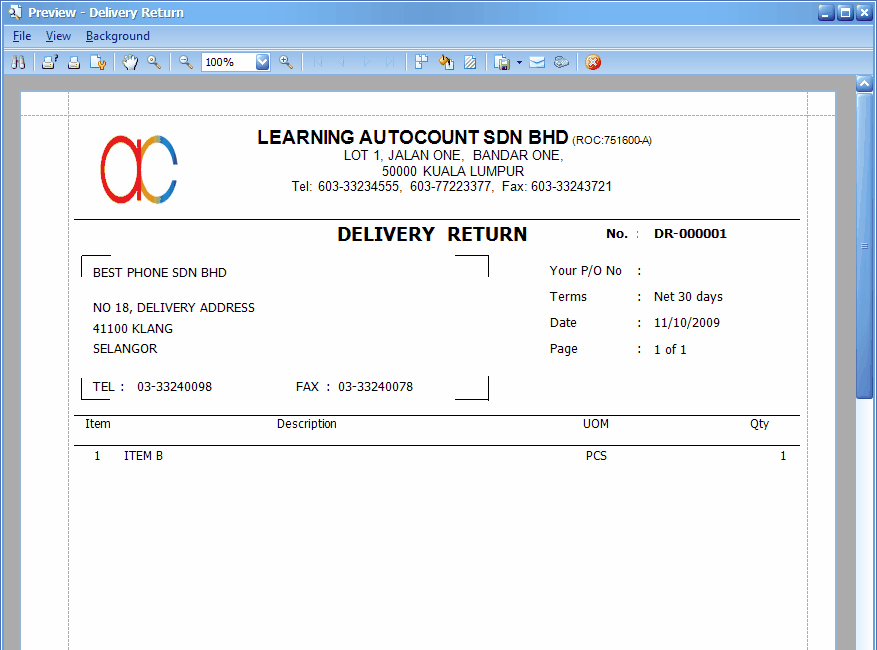Click the LOT 1, JALAN ONE address line
The height and width of the screenshot is (650, 877).
coord(454,156)
